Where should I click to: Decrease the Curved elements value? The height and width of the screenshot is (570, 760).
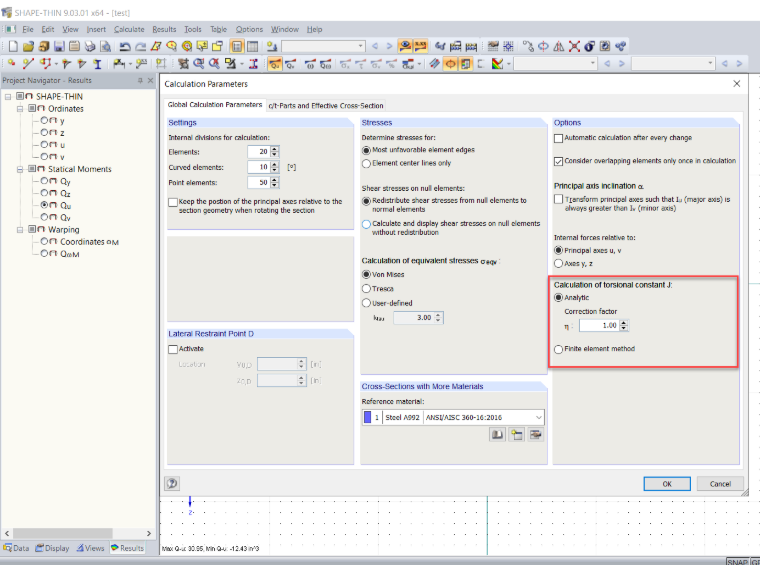click(275, 170)
